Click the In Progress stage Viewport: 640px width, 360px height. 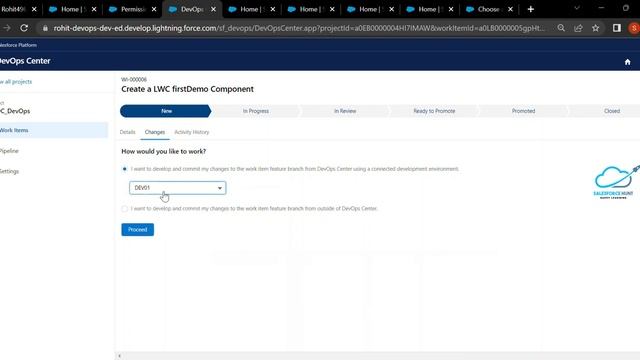pos(256,111)
